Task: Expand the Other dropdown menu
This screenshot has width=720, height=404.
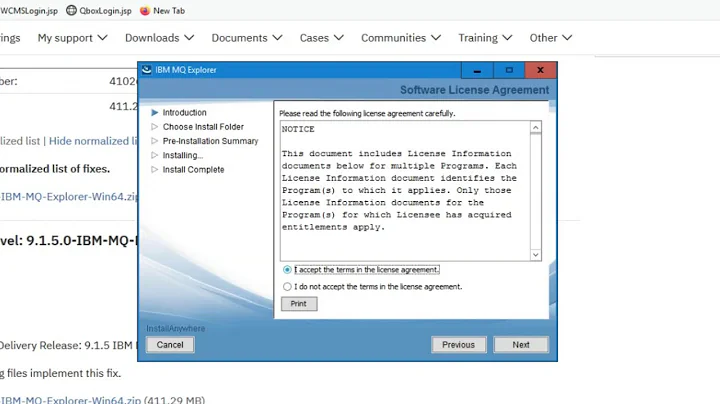Action: point(551,38)
